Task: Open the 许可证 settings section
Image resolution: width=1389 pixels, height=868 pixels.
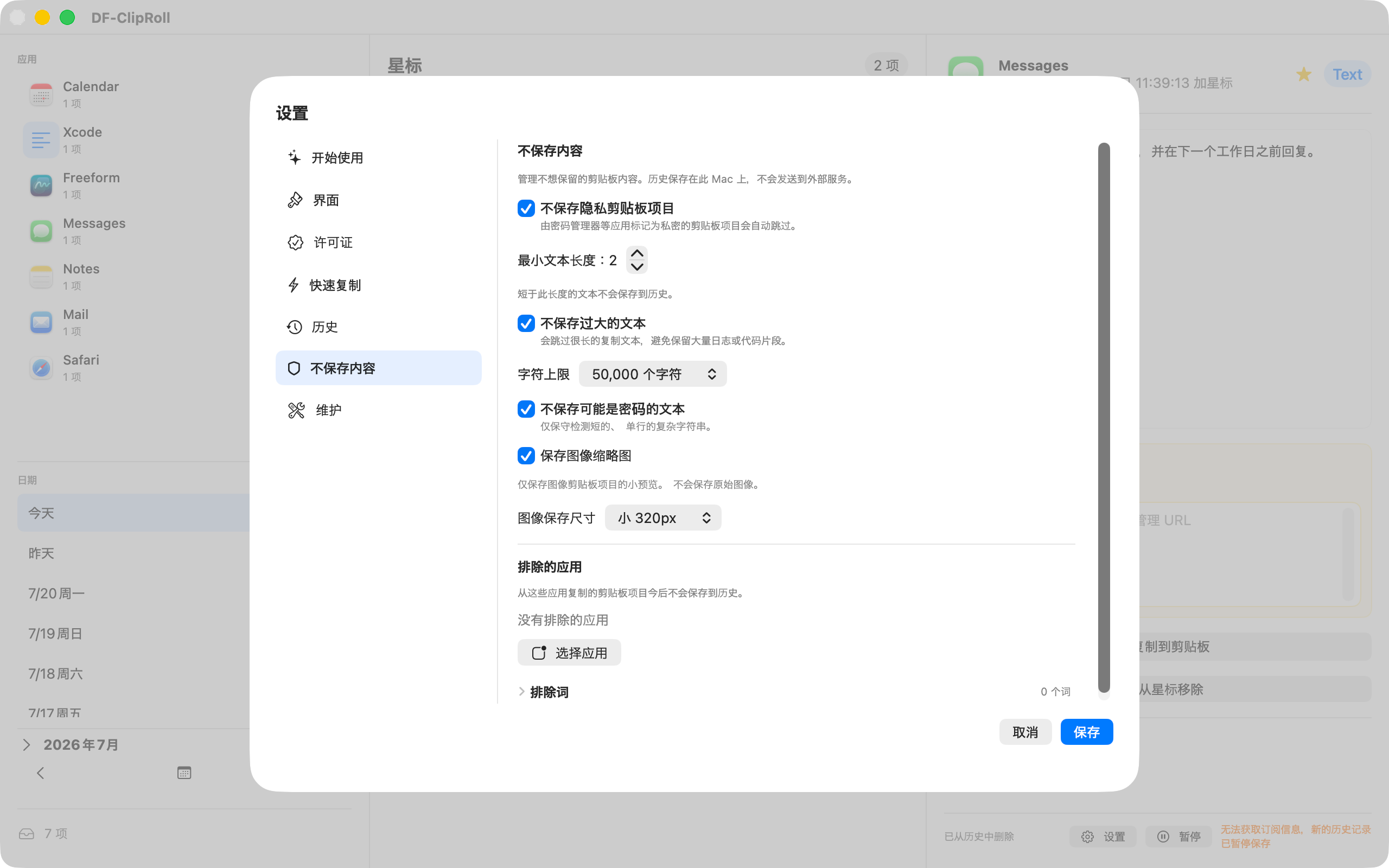Action: click(x=378, y=242)
